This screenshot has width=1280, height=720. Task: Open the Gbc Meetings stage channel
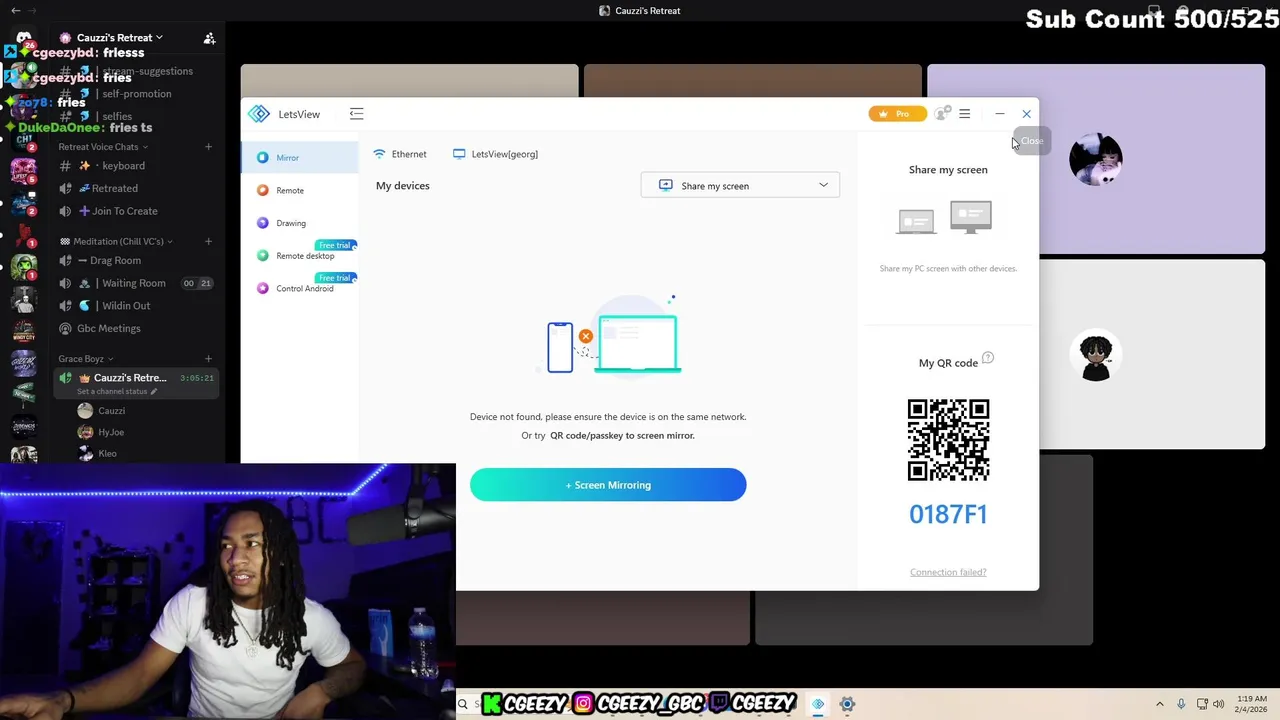click(135, 328)
